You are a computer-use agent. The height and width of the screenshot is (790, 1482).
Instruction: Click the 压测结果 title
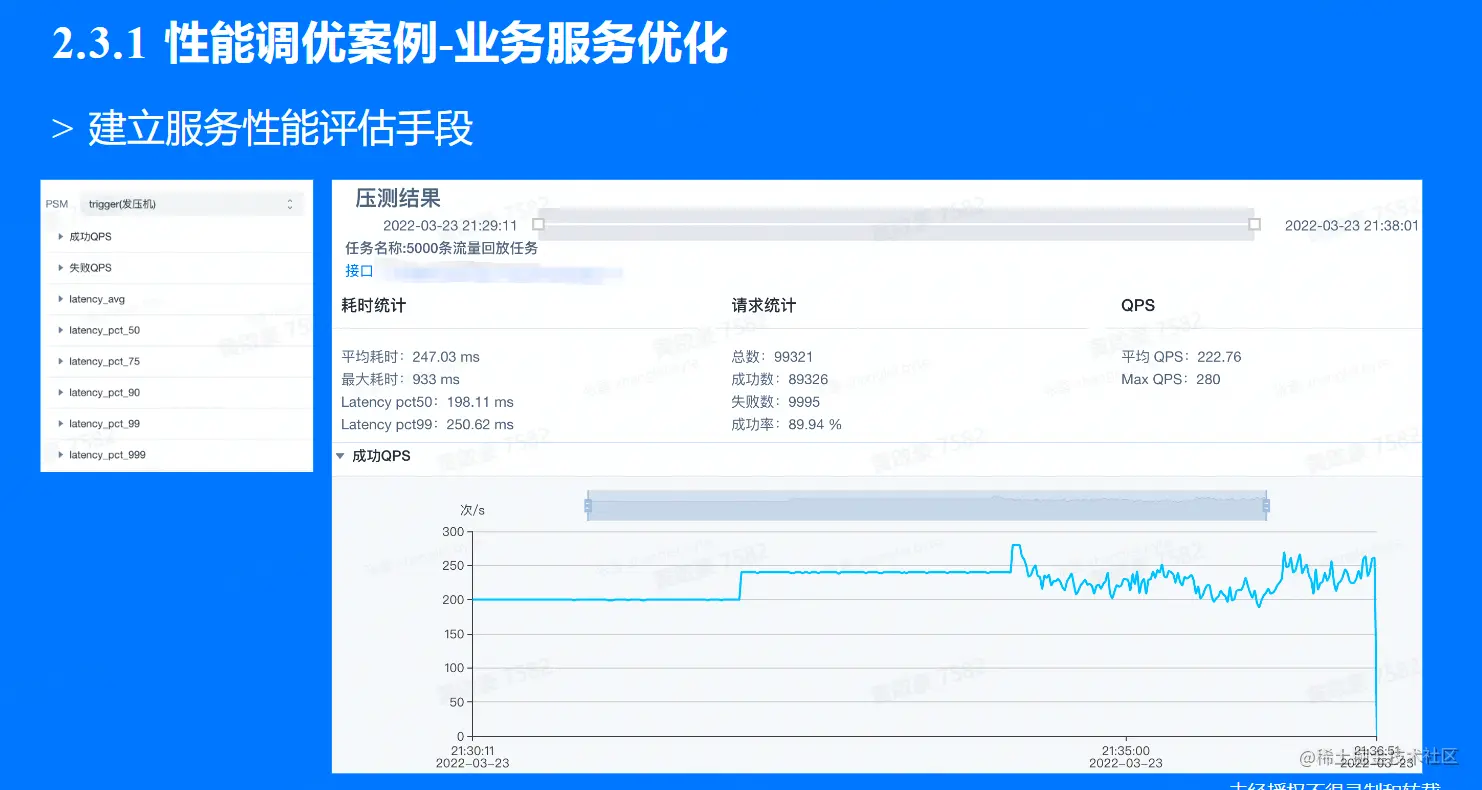pos(398,197)
